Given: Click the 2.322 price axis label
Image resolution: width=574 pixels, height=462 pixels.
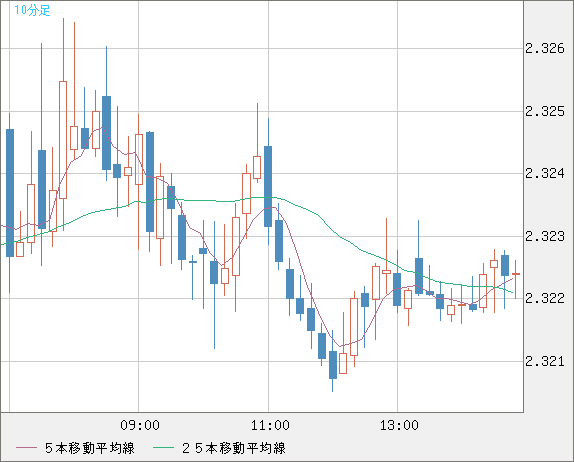Looking at the screenshot, I should click(545, 298).
